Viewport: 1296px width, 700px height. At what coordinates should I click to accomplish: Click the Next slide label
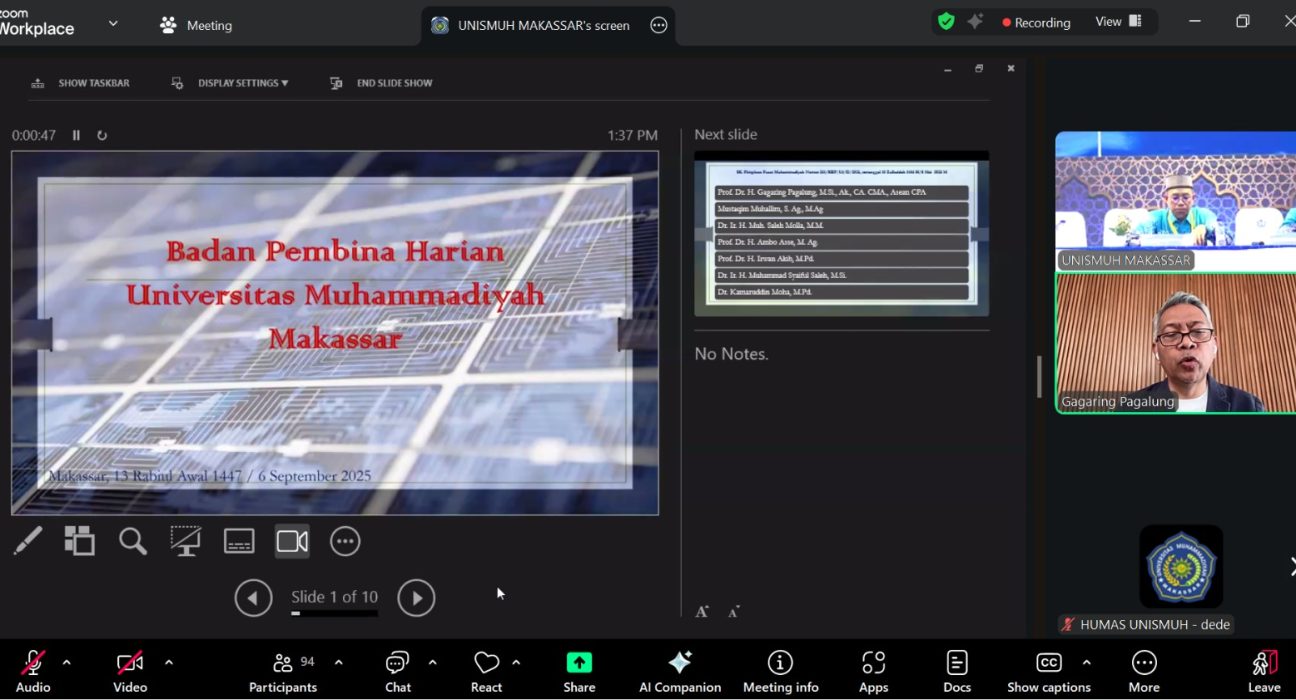pos(726,135)
